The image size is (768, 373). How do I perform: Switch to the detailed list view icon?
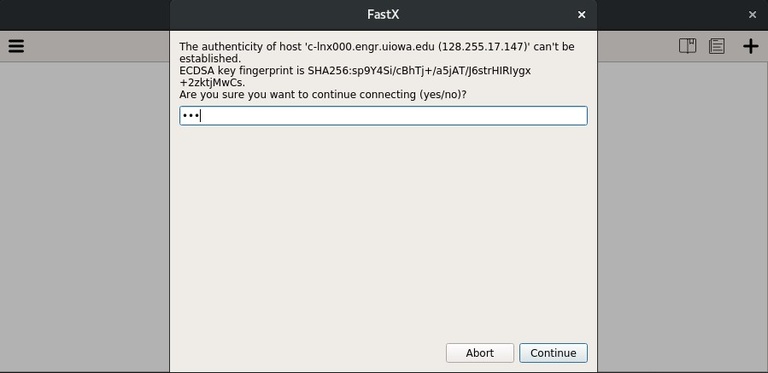pyautogui.click(x=717, y=47)
